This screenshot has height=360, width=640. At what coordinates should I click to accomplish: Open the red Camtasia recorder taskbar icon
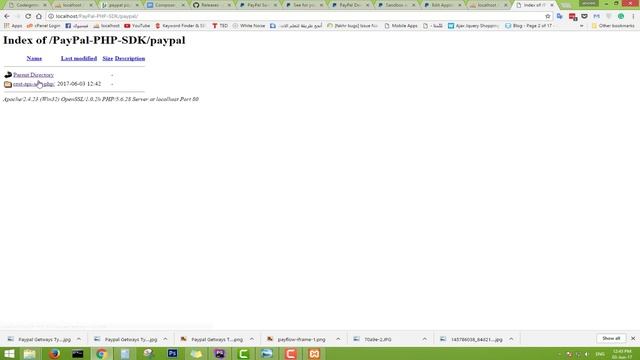(x=291, y=353)
